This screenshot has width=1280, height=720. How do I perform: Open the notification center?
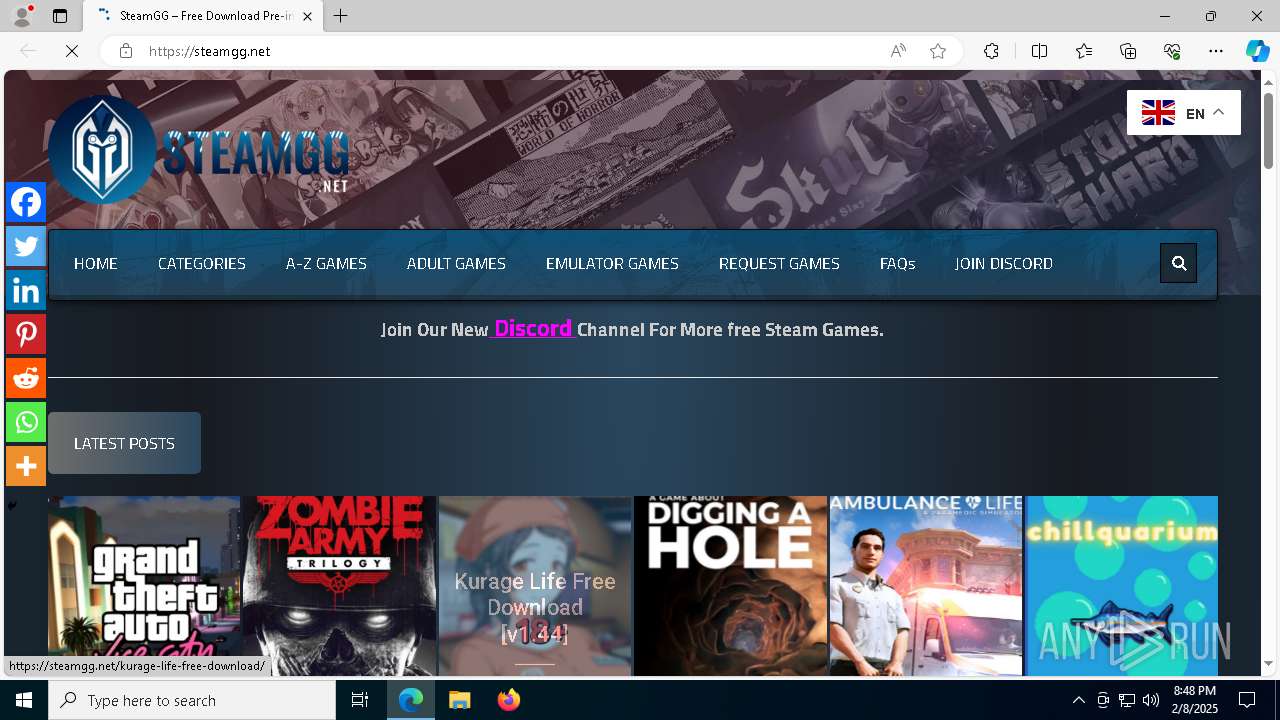(x=1247, y=700)
